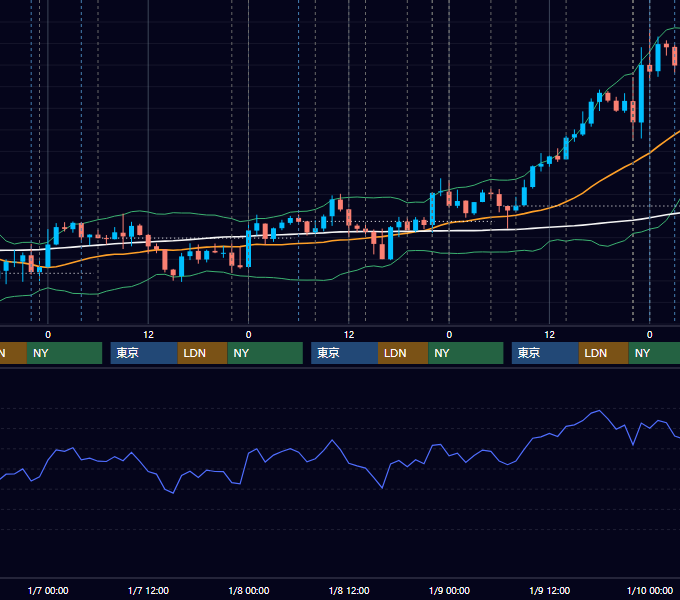680x600 pixels.
Task: Click the 1/8 12:00 date label
Action: pyautogui.click(x=349, y=590)
